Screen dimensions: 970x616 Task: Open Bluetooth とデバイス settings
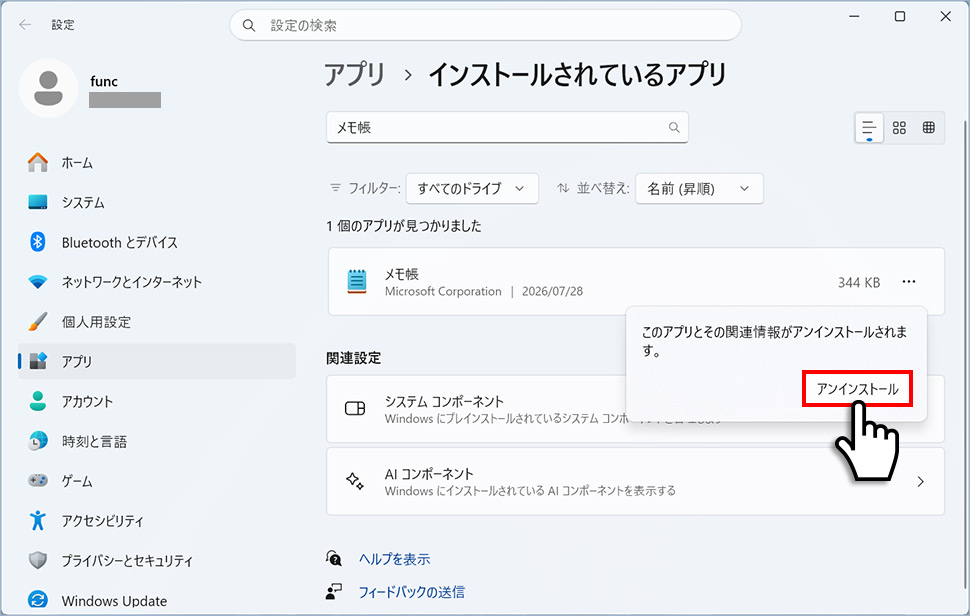(157, 242)
